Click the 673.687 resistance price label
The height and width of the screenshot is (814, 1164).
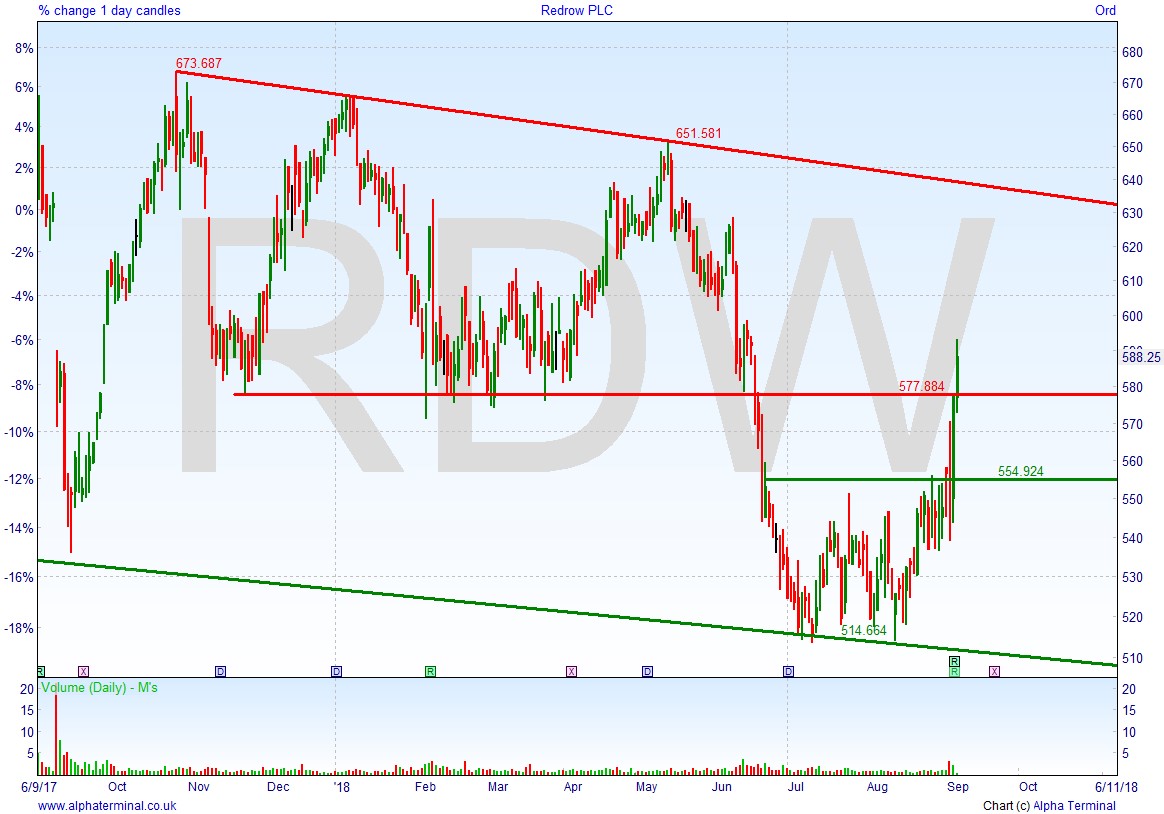coord(198,64)
